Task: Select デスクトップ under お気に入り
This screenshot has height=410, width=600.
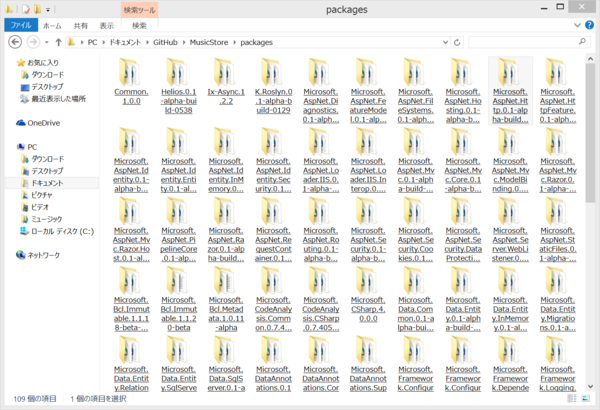Action: [x=42, y=87]
